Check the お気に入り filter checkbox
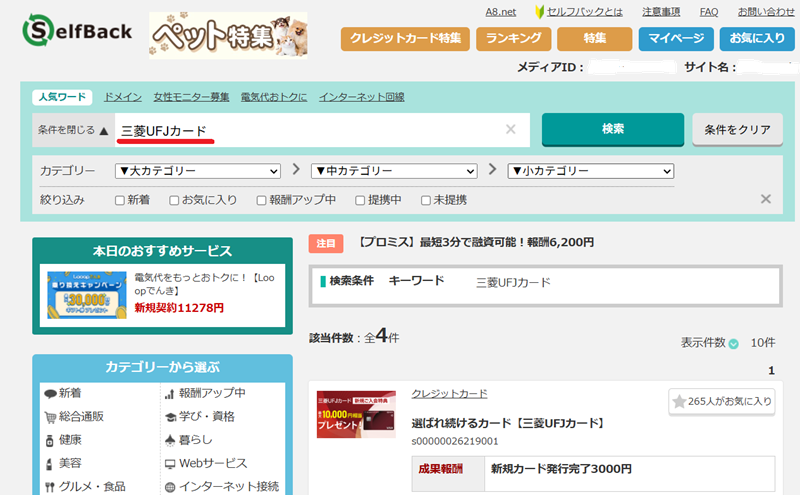Image resolution: width=800 pixels, height=495 pixels. tap(174, 201)
